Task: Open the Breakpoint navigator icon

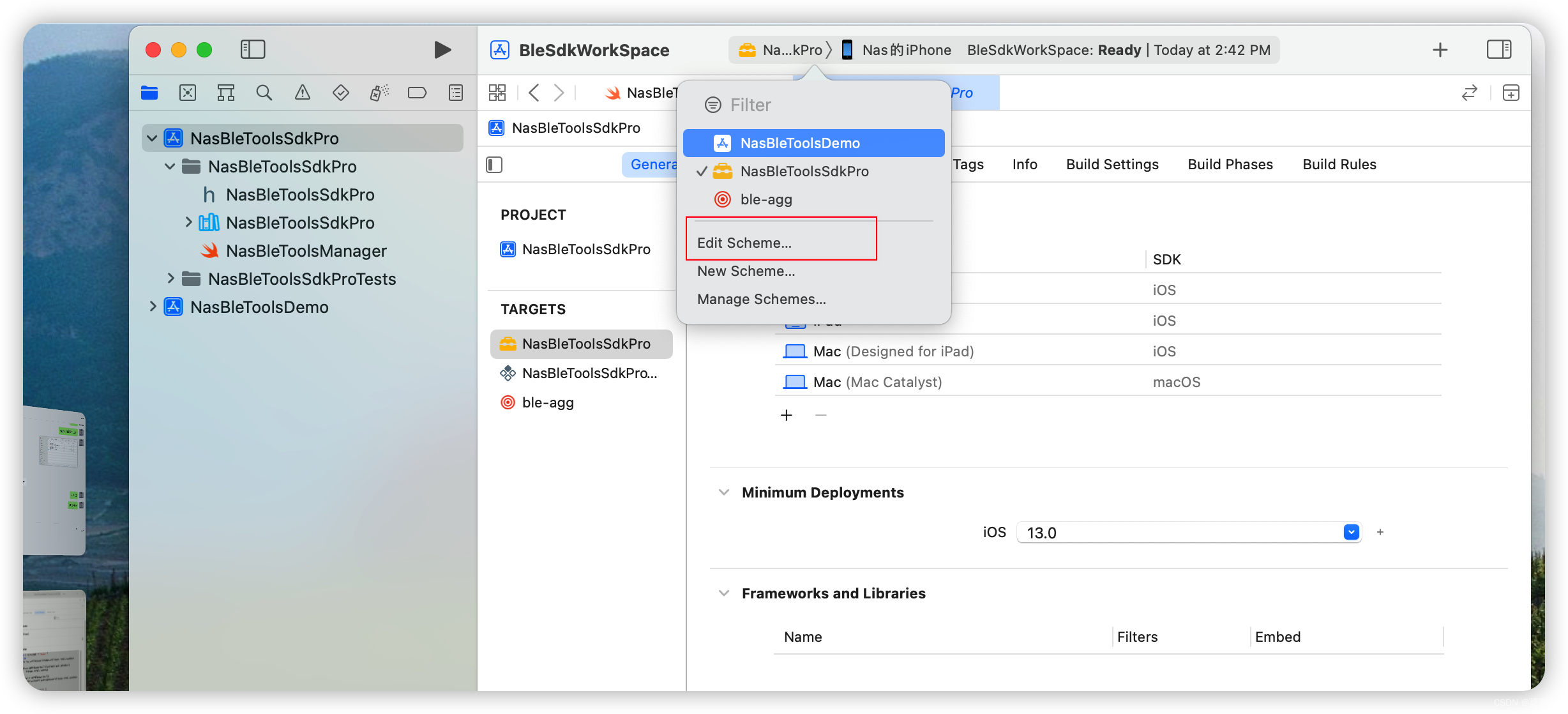Action: (x=417, y=93)
